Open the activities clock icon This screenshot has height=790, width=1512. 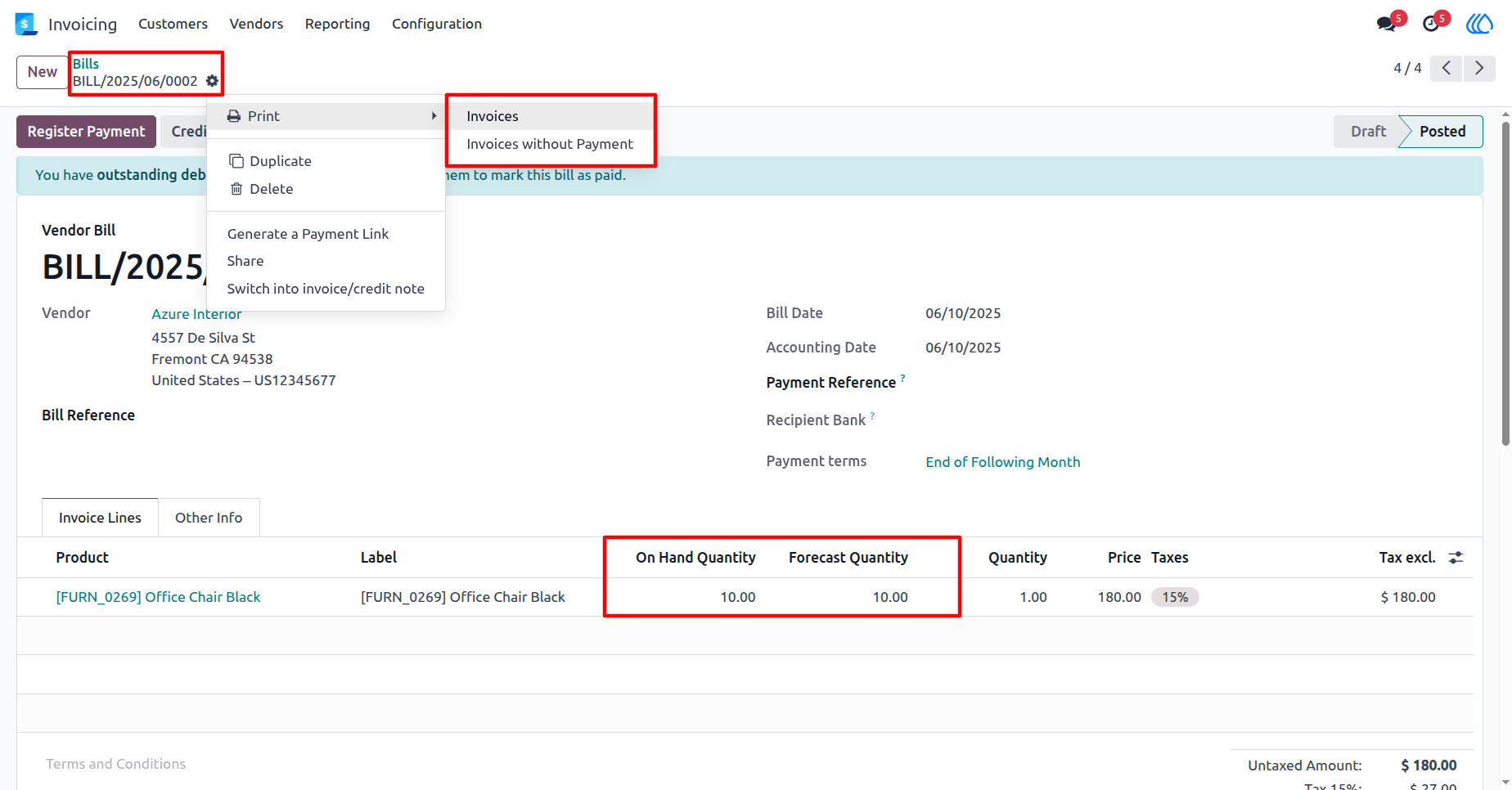1431,24
